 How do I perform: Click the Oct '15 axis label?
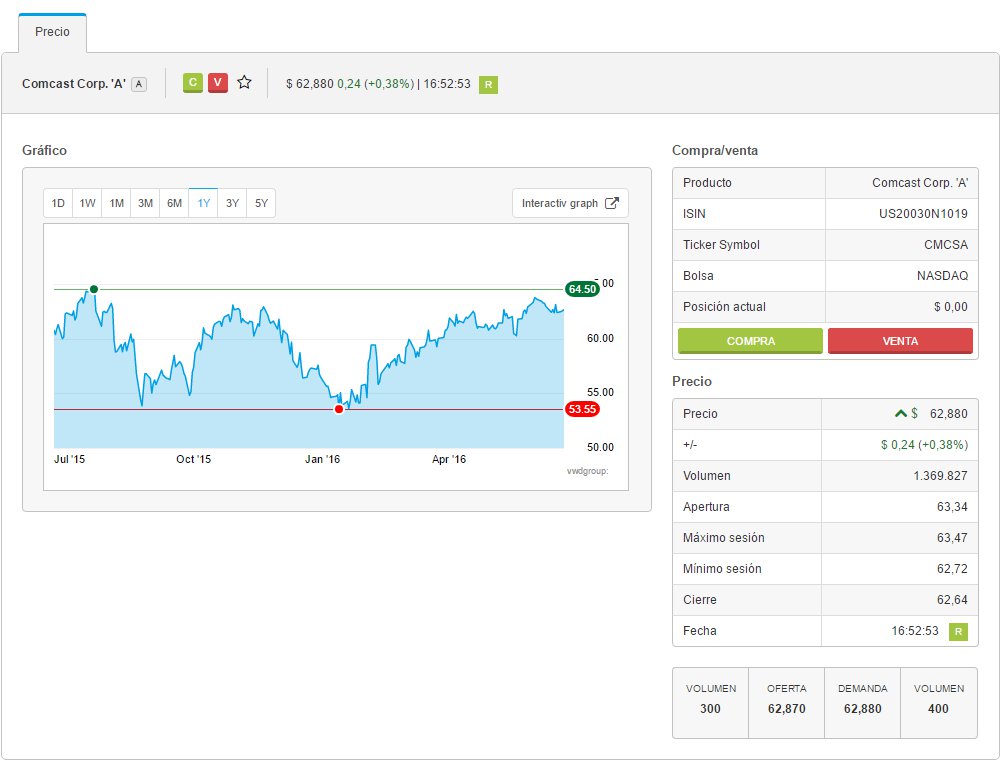pyautogui.click(x=193, y=459)
